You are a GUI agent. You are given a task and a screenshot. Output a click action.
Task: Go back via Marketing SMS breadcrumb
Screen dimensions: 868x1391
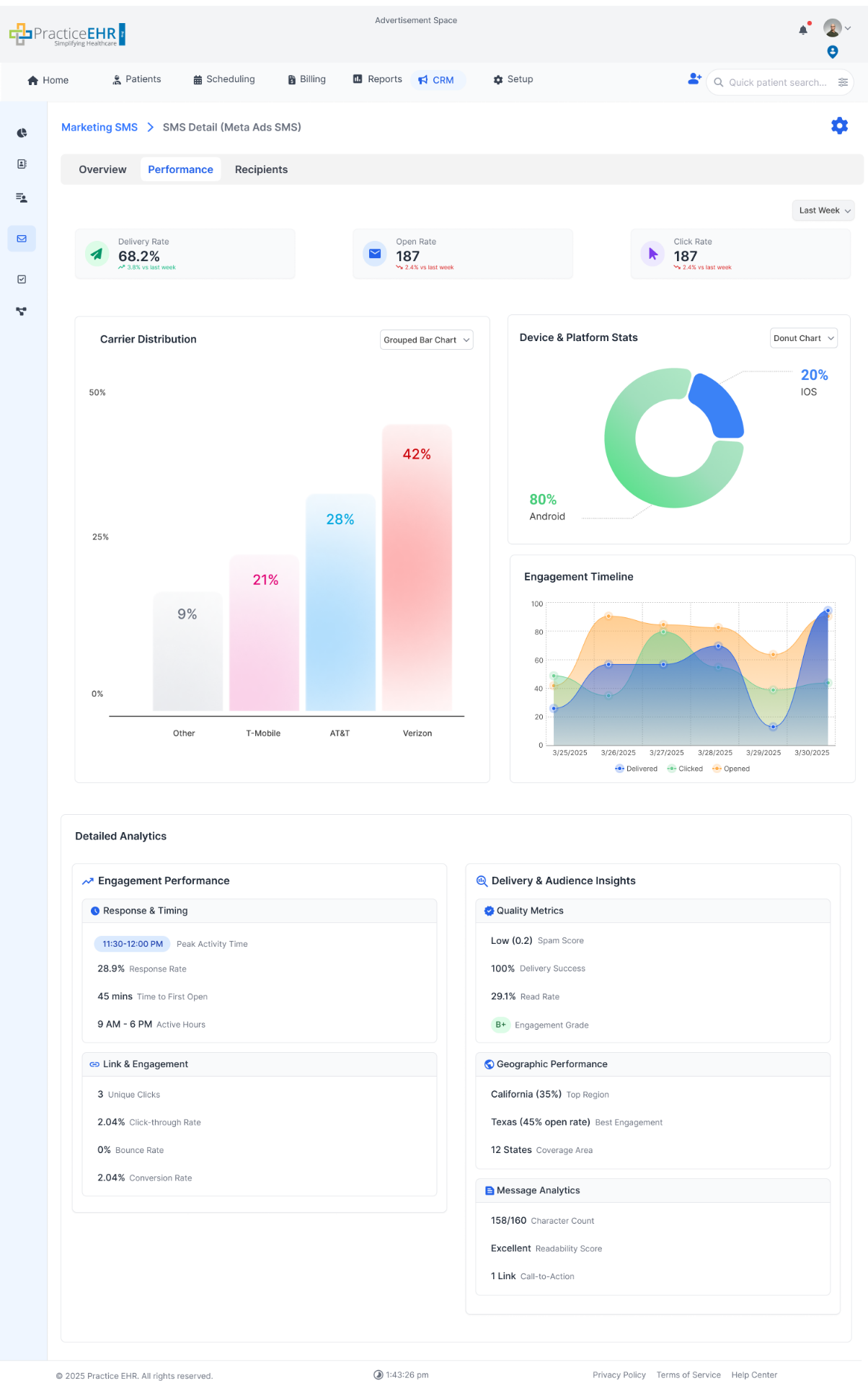tap(99, 127)
